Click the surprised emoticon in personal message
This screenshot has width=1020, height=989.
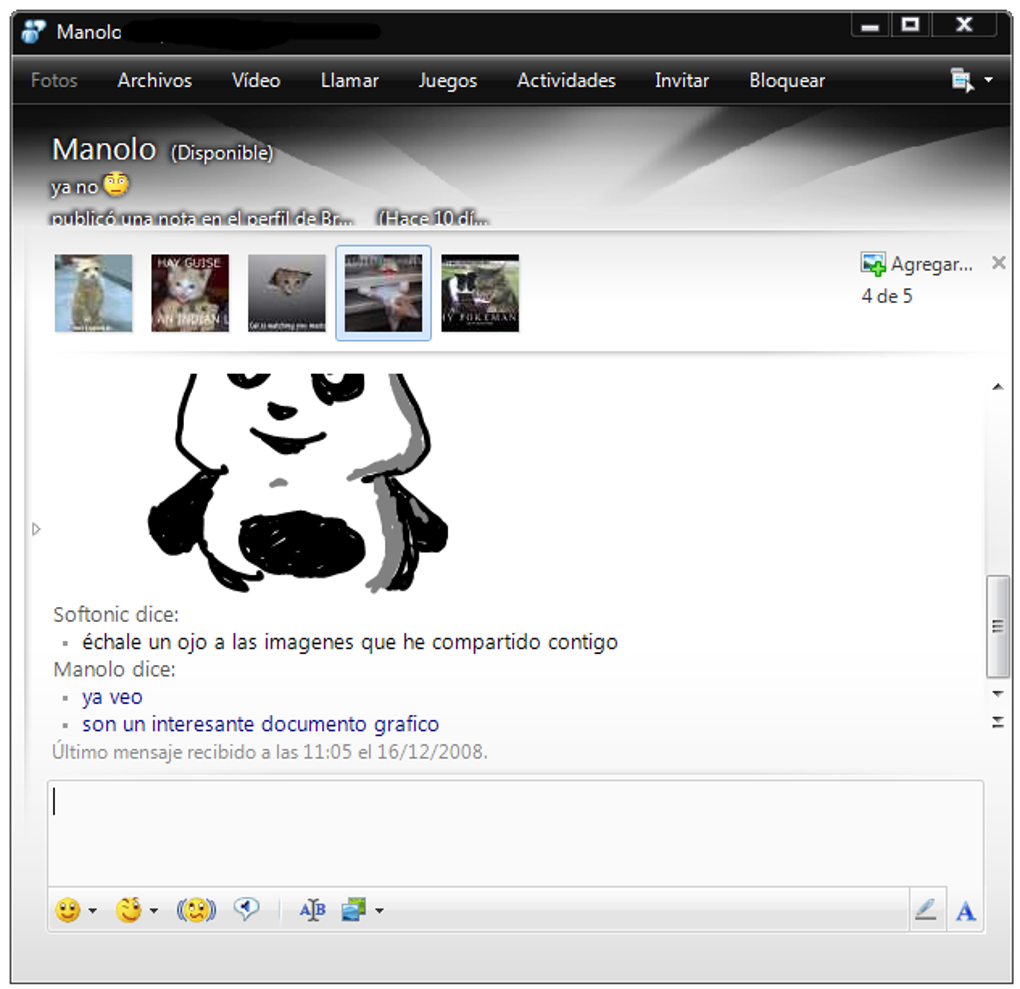tap(116, 185)
